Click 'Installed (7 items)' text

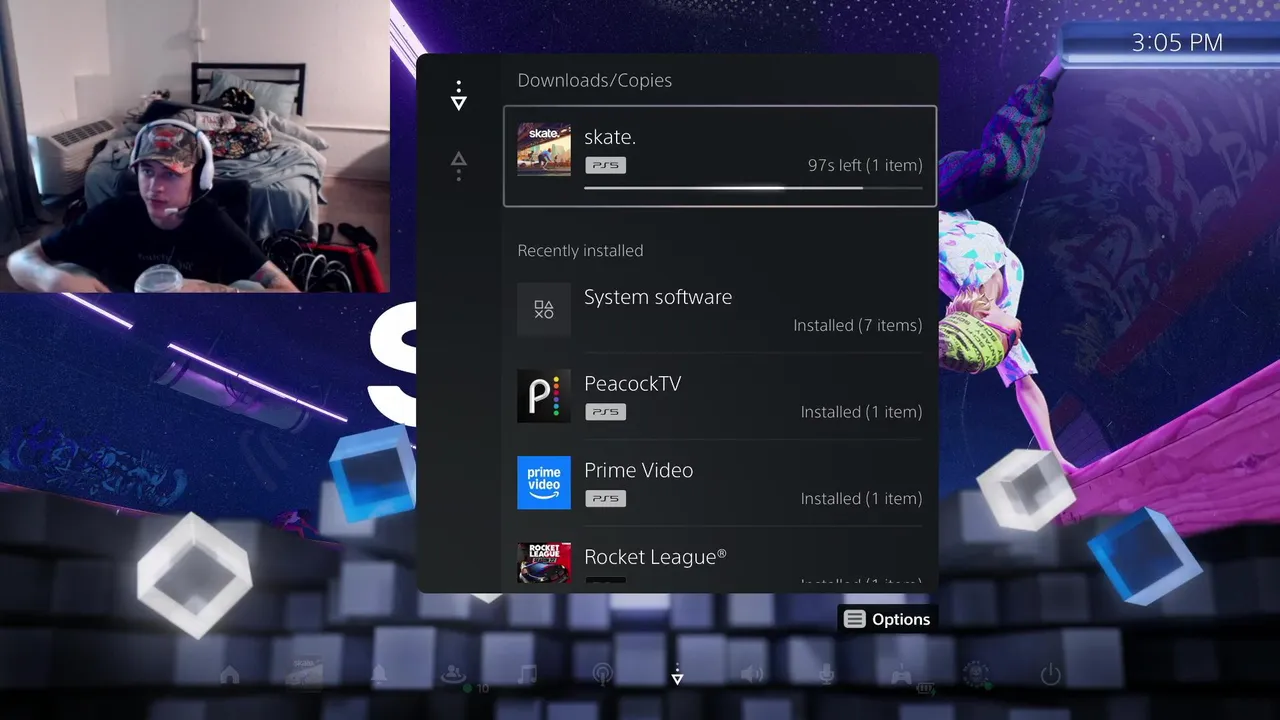[x=858, y=325]
